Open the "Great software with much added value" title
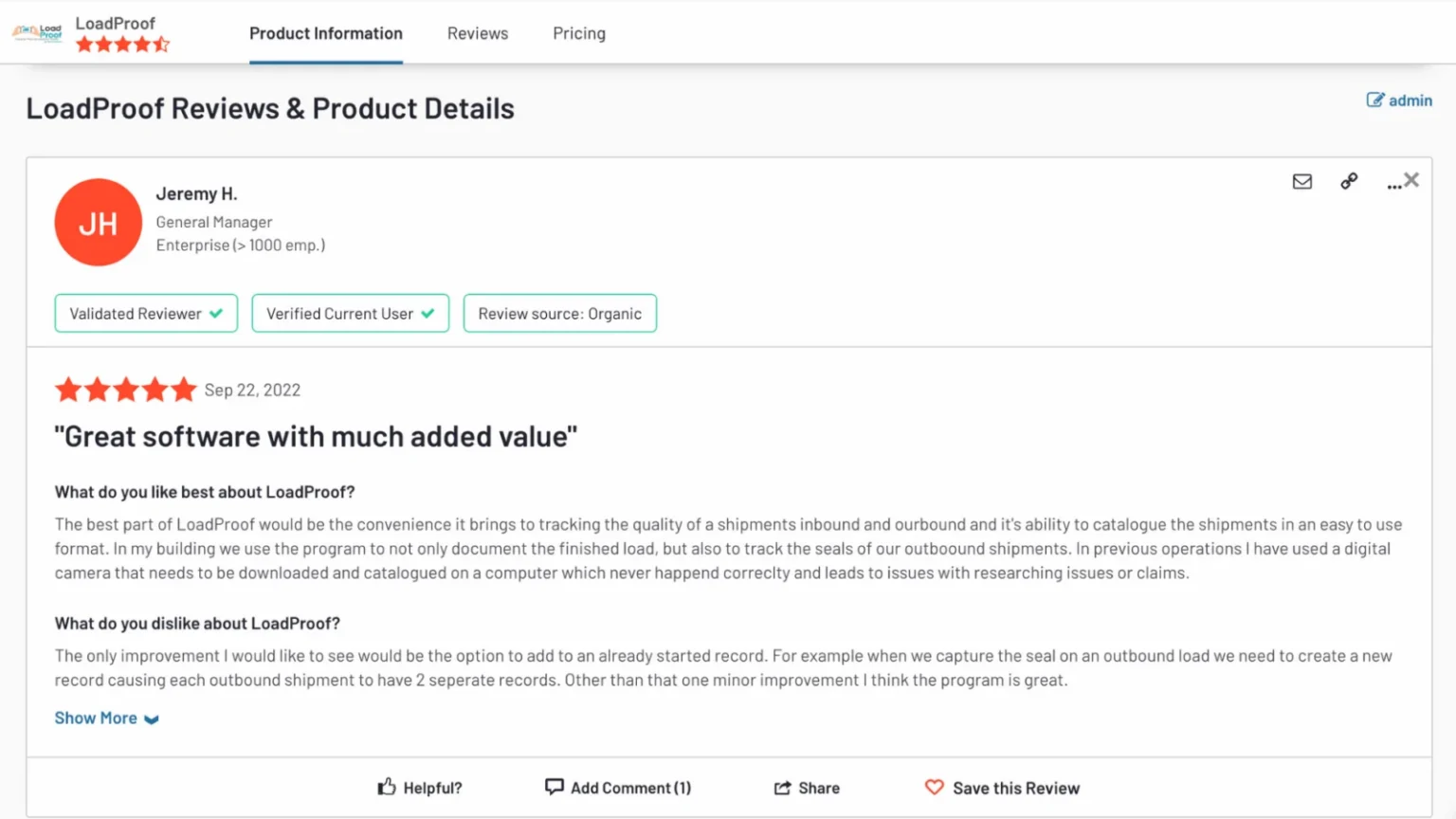 [x=316, y=436]
